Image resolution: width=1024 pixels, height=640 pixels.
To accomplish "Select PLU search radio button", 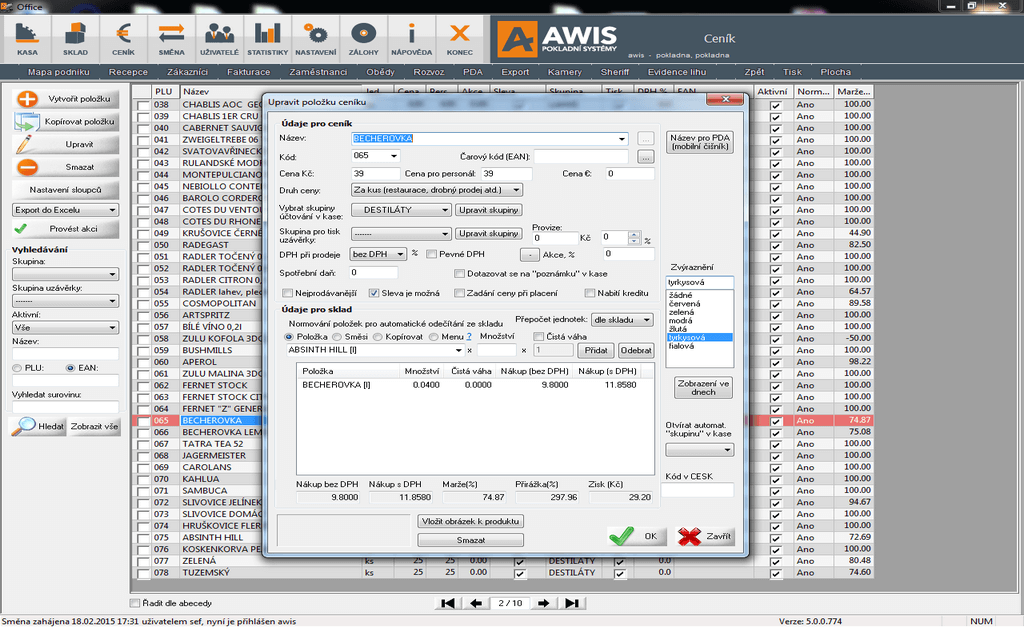I will 17,368.
